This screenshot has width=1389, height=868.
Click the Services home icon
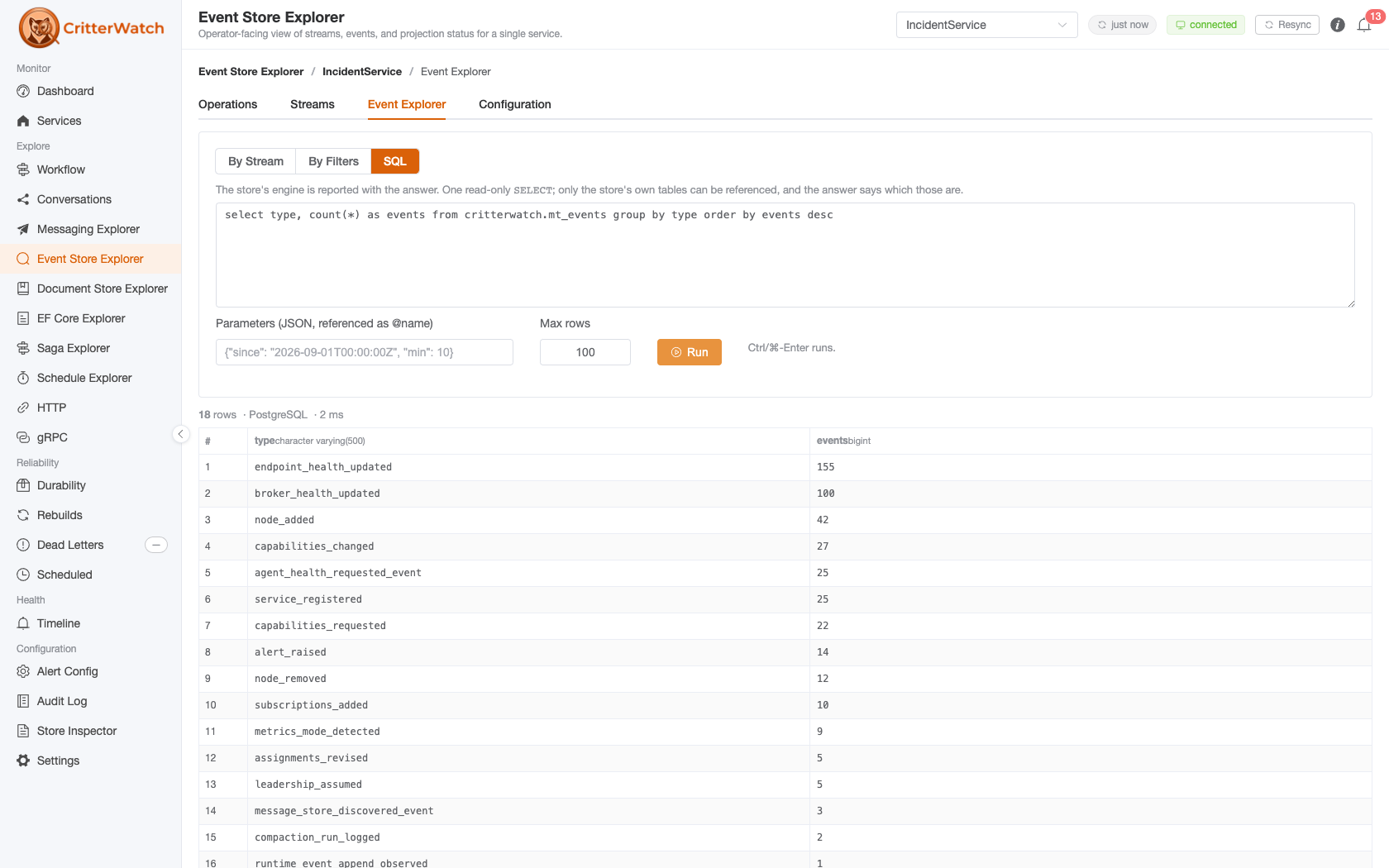coord(23,121)
